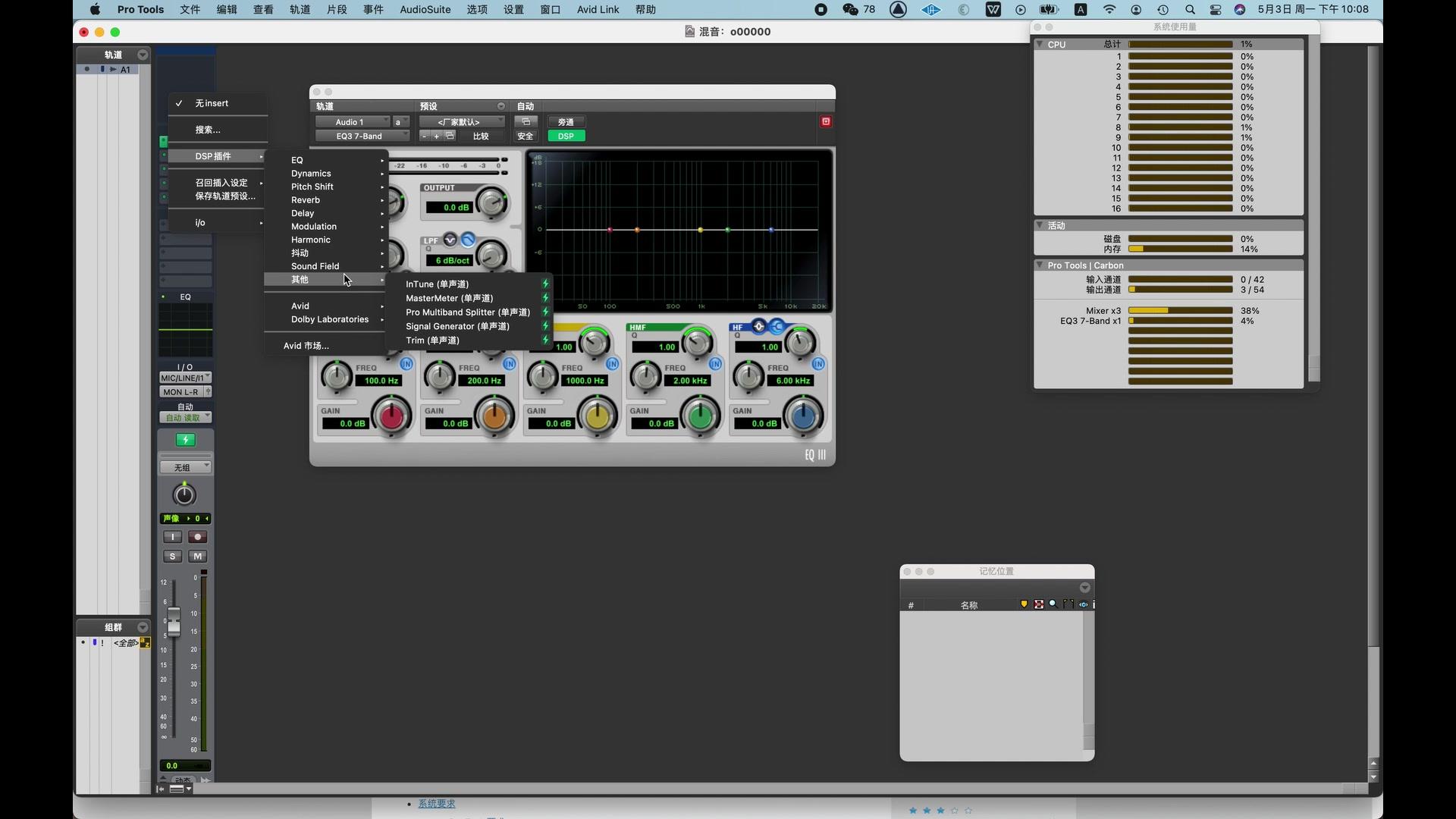
Task: Click the track visibility eye icon in Memory Locations
Action: click(x=1083, y=604)
